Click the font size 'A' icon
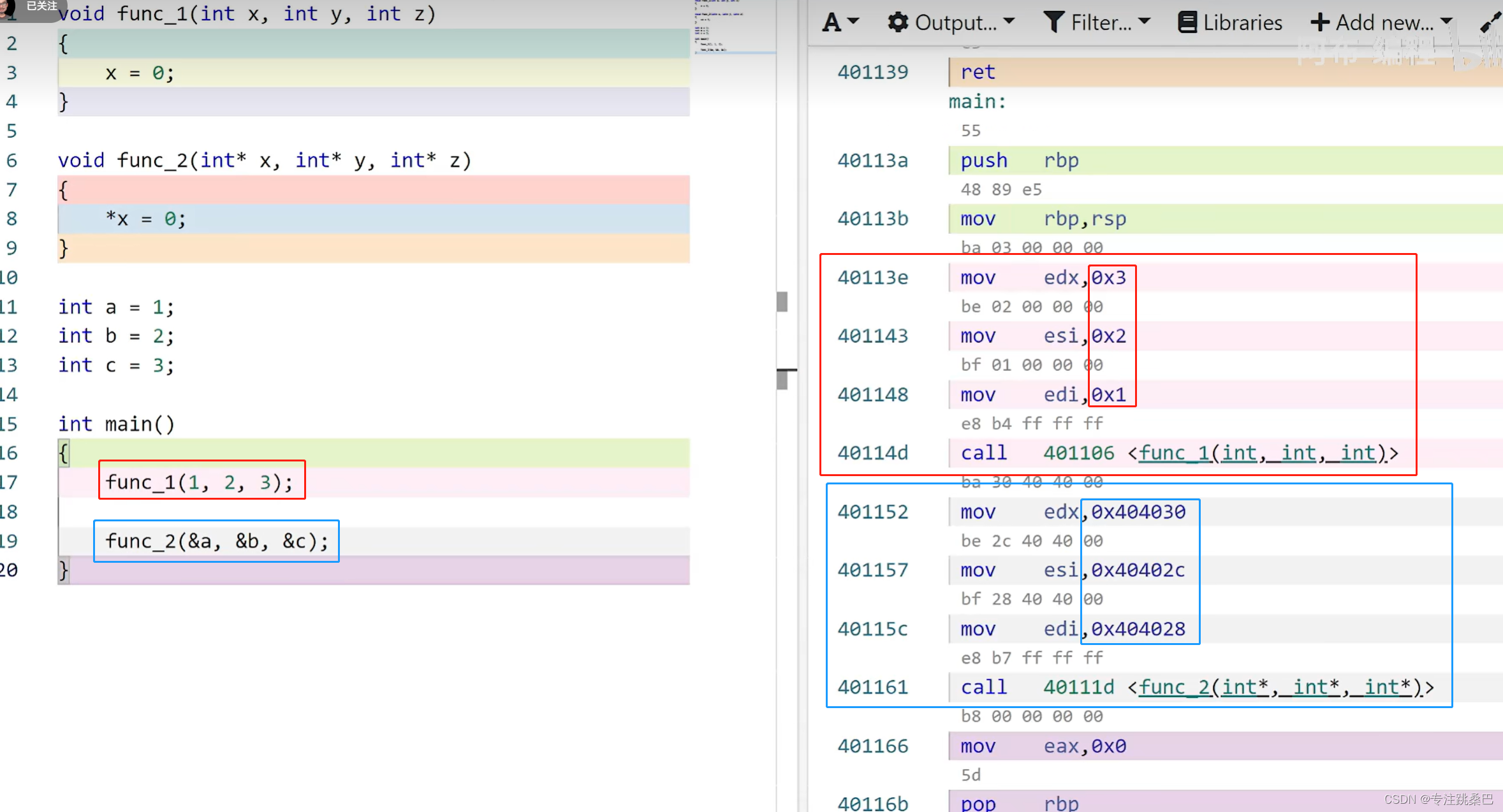The height and width of the screenshot is (812, 1503). (x=831, y=23)
